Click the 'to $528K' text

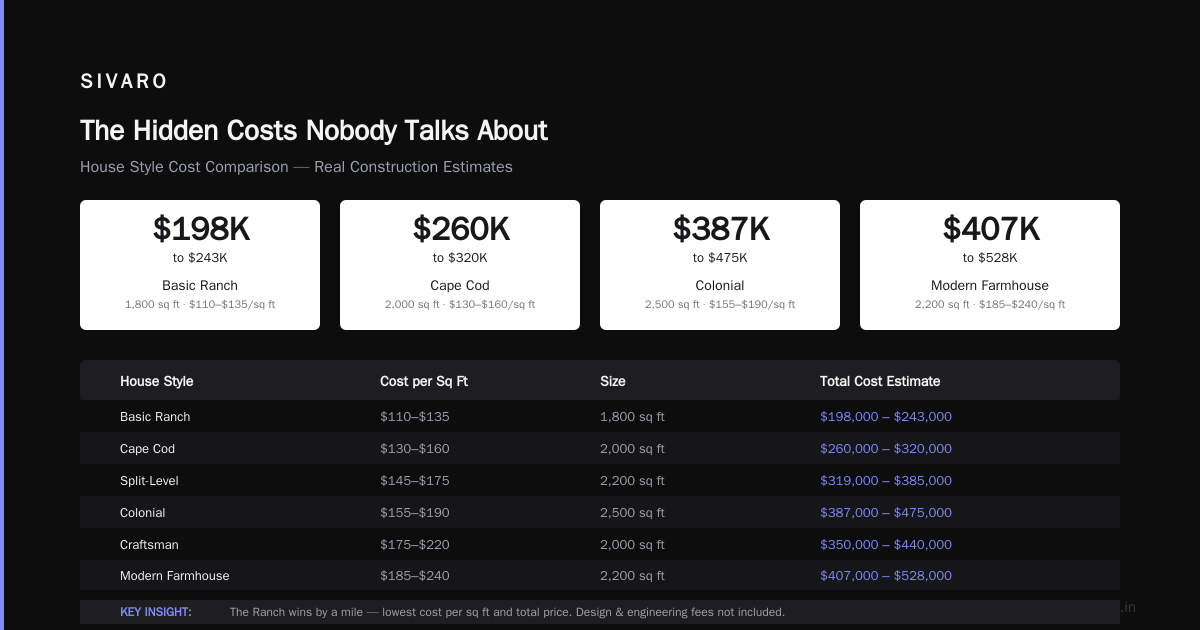pyautogui.click(x=990, y=258)
